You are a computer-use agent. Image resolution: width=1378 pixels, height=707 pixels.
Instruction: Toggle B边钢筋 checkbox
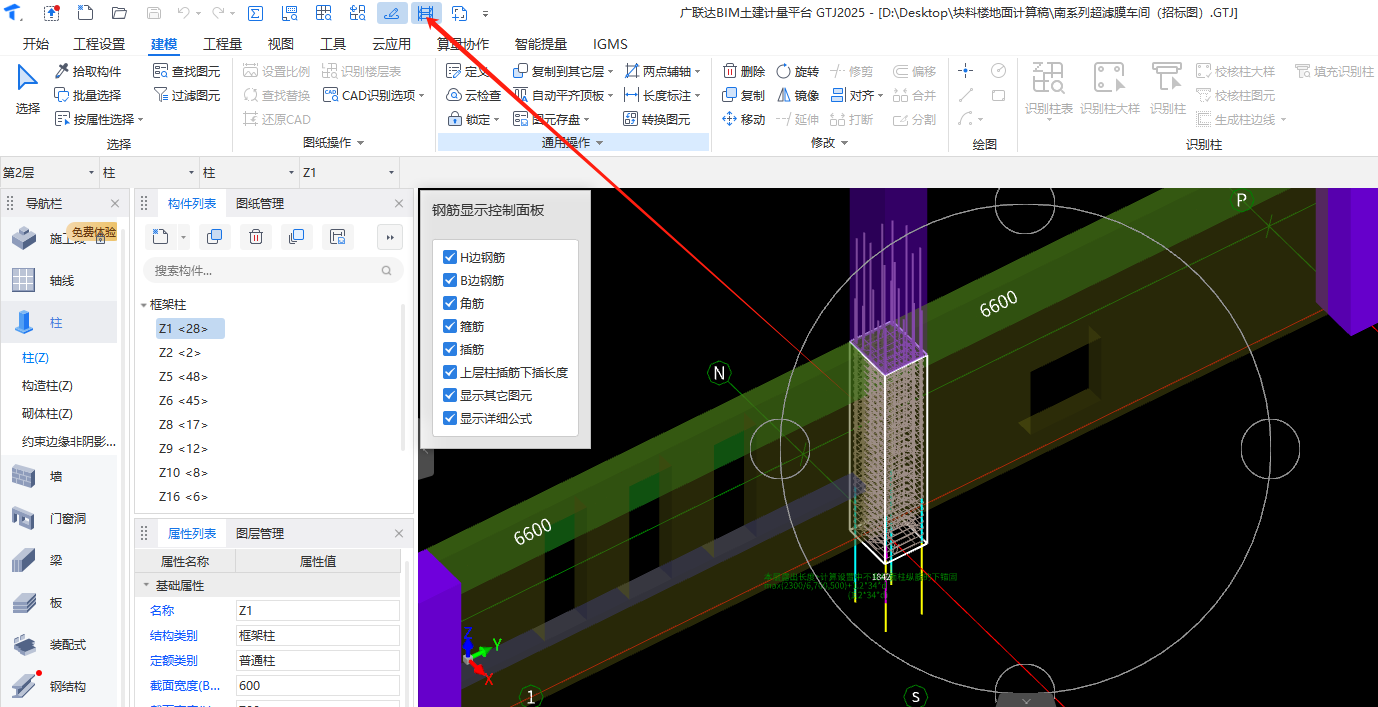click(x=450, y=280)
